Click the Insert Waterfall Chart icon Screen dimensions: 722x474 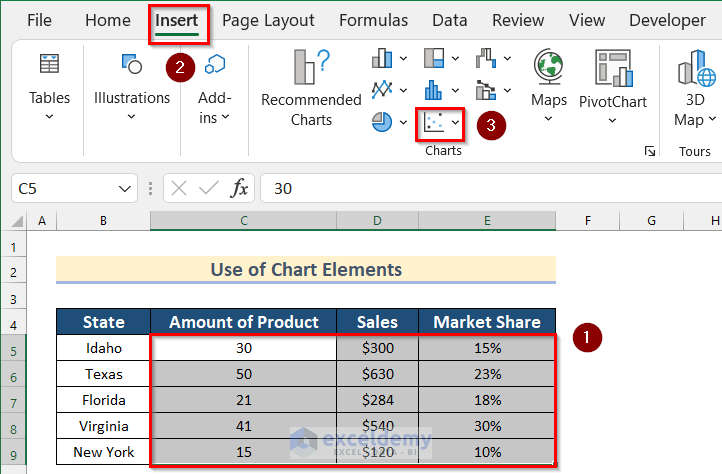click(487, 59)
